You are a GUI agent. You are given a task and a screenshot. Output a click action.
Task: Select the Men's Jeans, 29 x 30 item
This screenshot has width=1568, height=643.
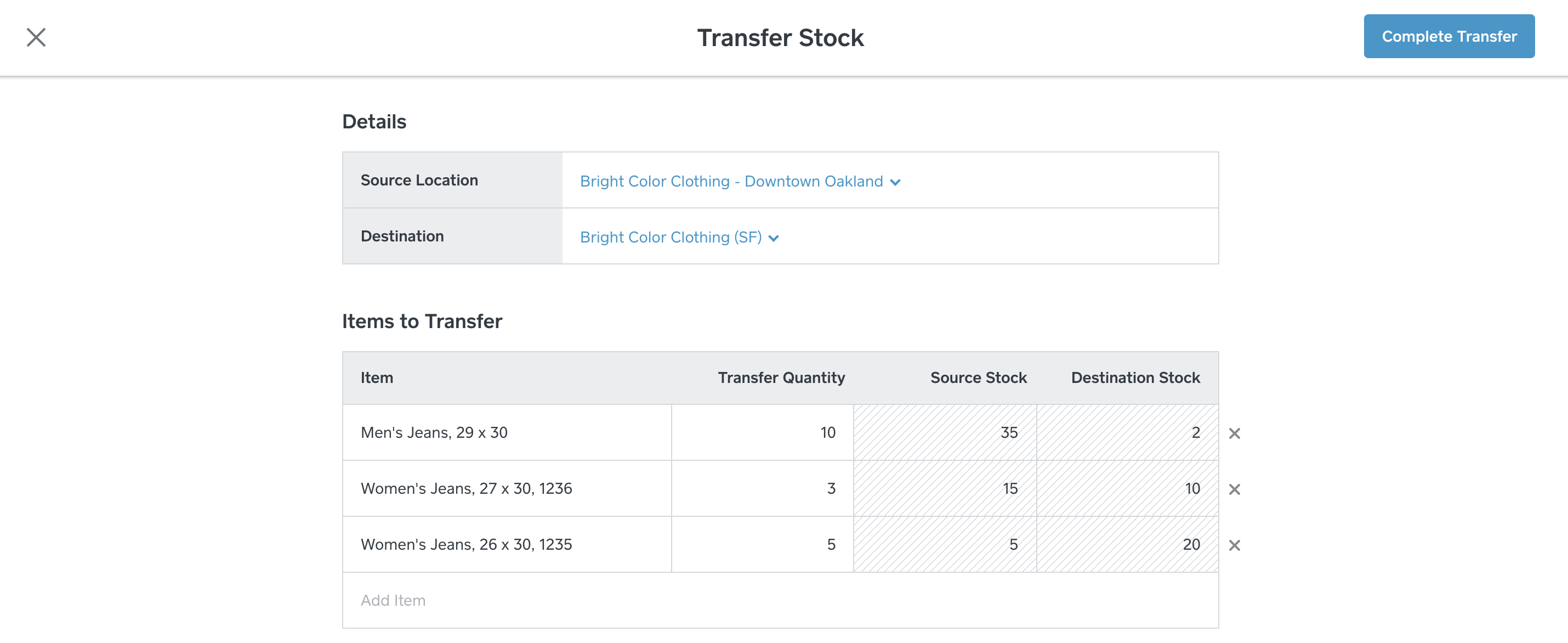click(x=434, y=433)
